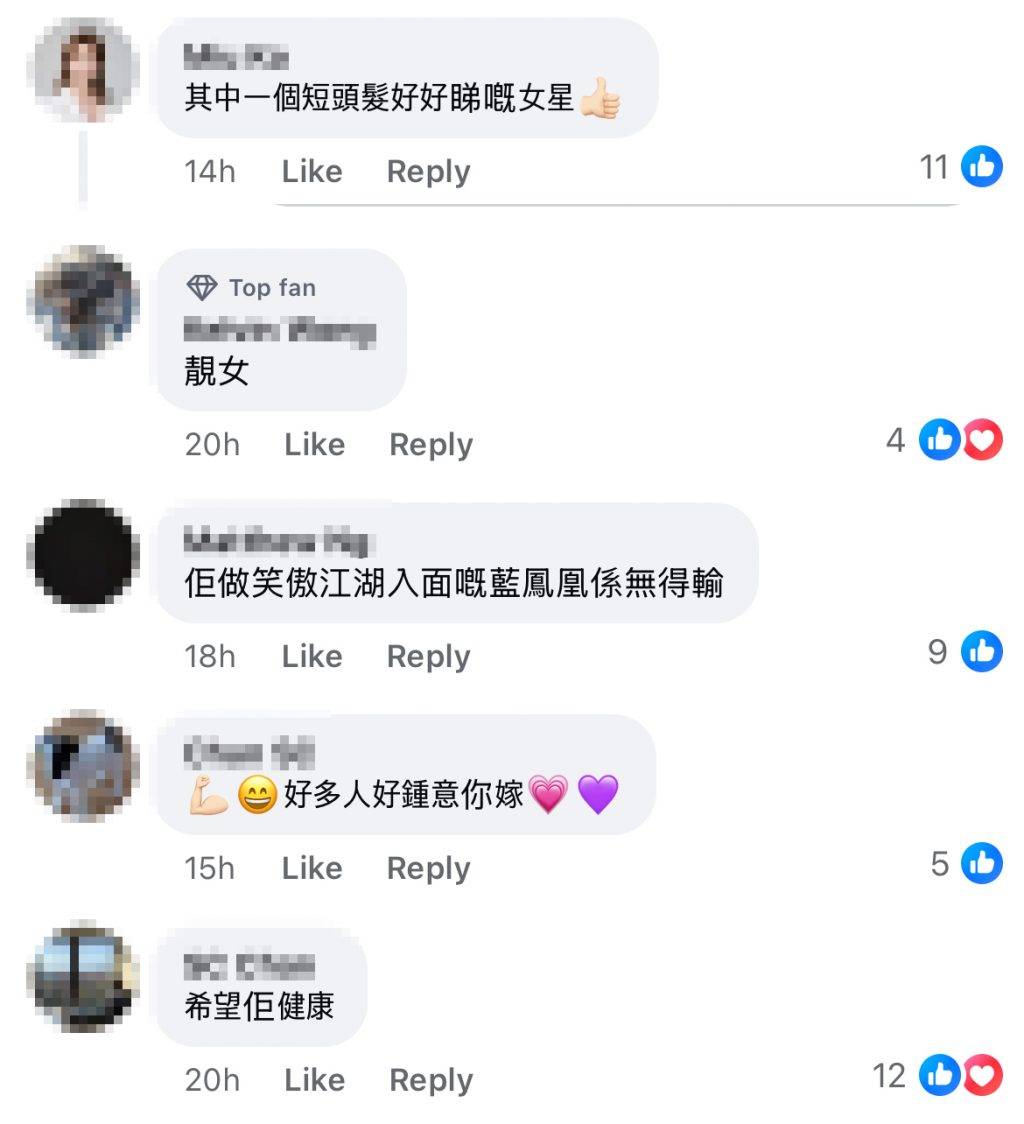Click the blue like reaction beside count 9
Viewport: 1024px width, 1124px height.
coord(982,651)
